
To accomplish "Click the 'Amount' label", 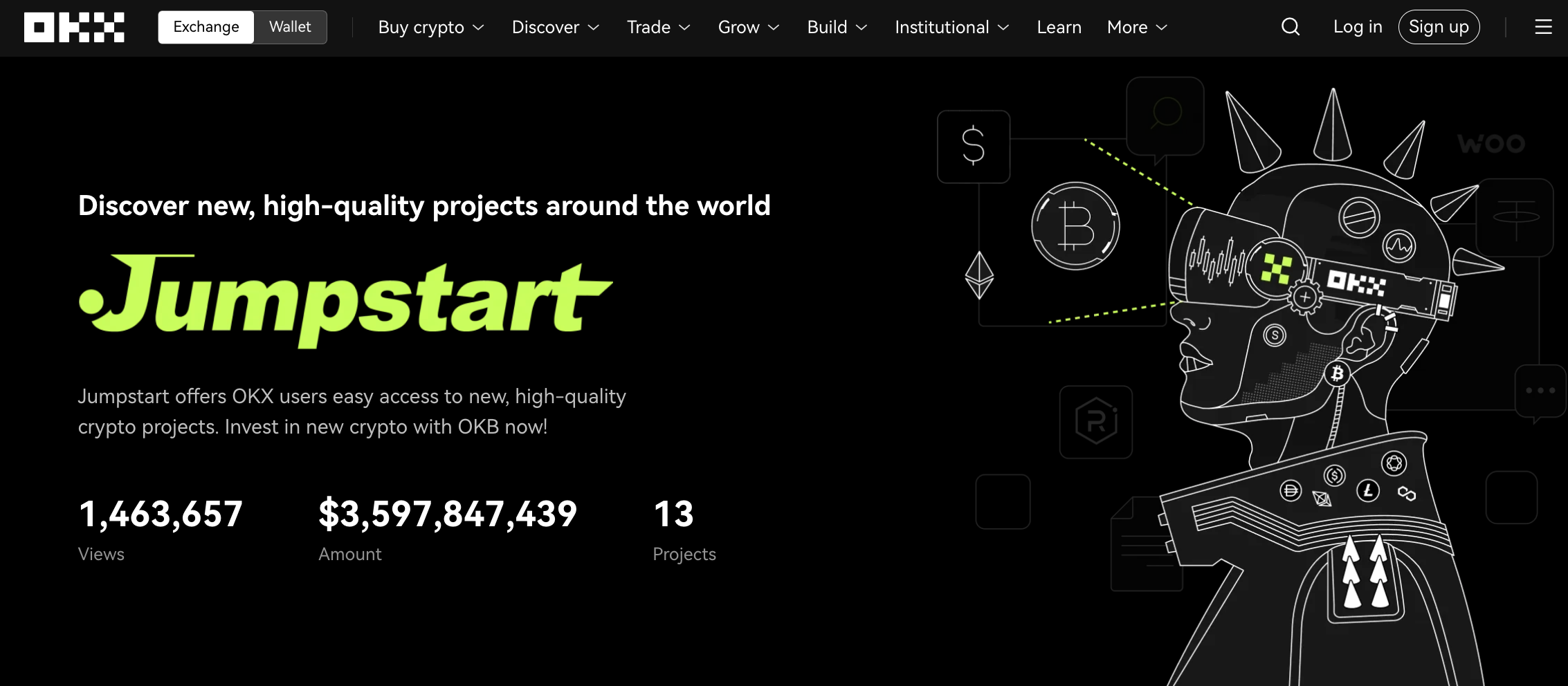I will coord(349,554).
